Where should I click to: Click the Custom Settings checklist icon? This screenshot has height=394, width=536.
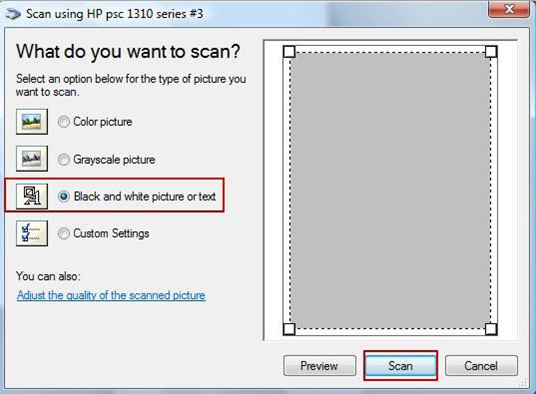click(32, 233)
